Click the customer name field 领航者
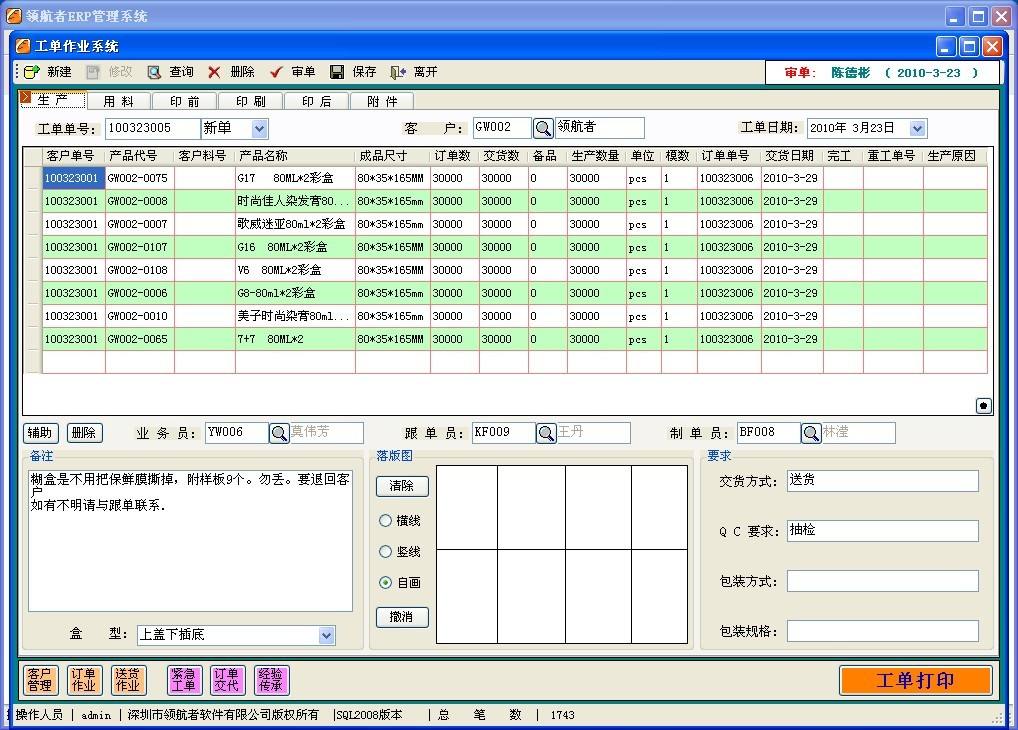This screenshot has width=1018, height=730. (599, 127)
